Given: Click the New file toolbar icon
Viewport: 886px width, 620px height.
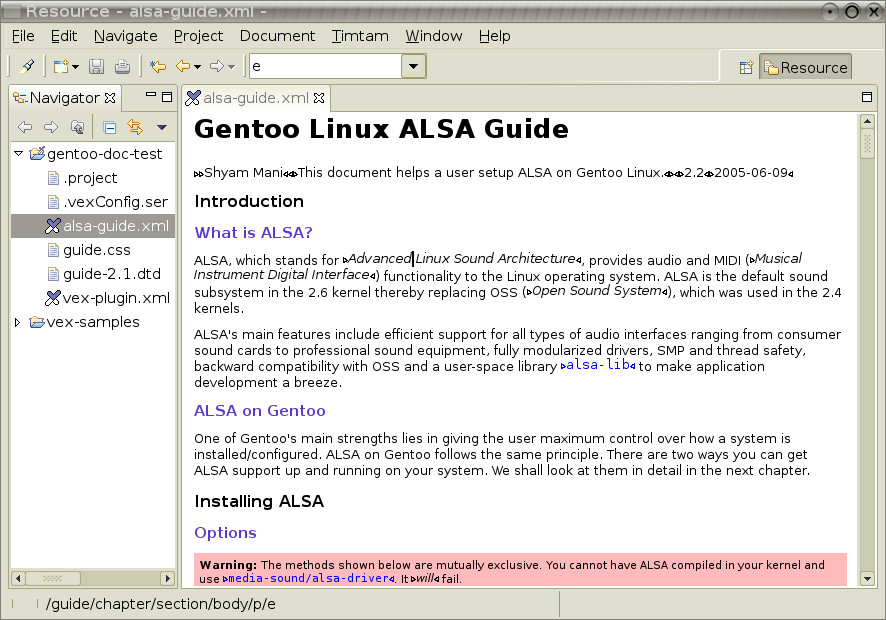Looking at the screenshot, I should click(x=61, y=67).
